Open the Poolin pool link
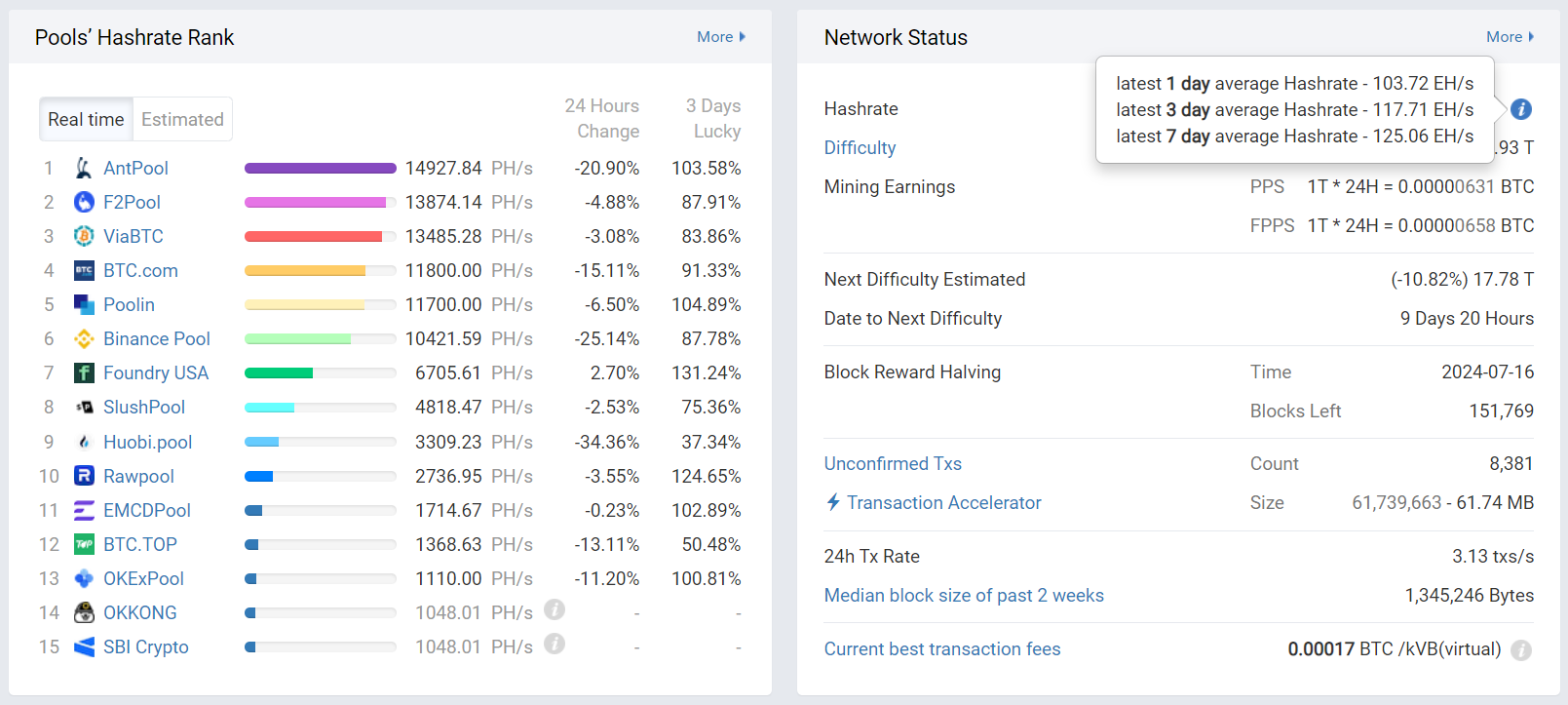The image size is (1568, 705). pyautogui.click(x=129, y=304)
